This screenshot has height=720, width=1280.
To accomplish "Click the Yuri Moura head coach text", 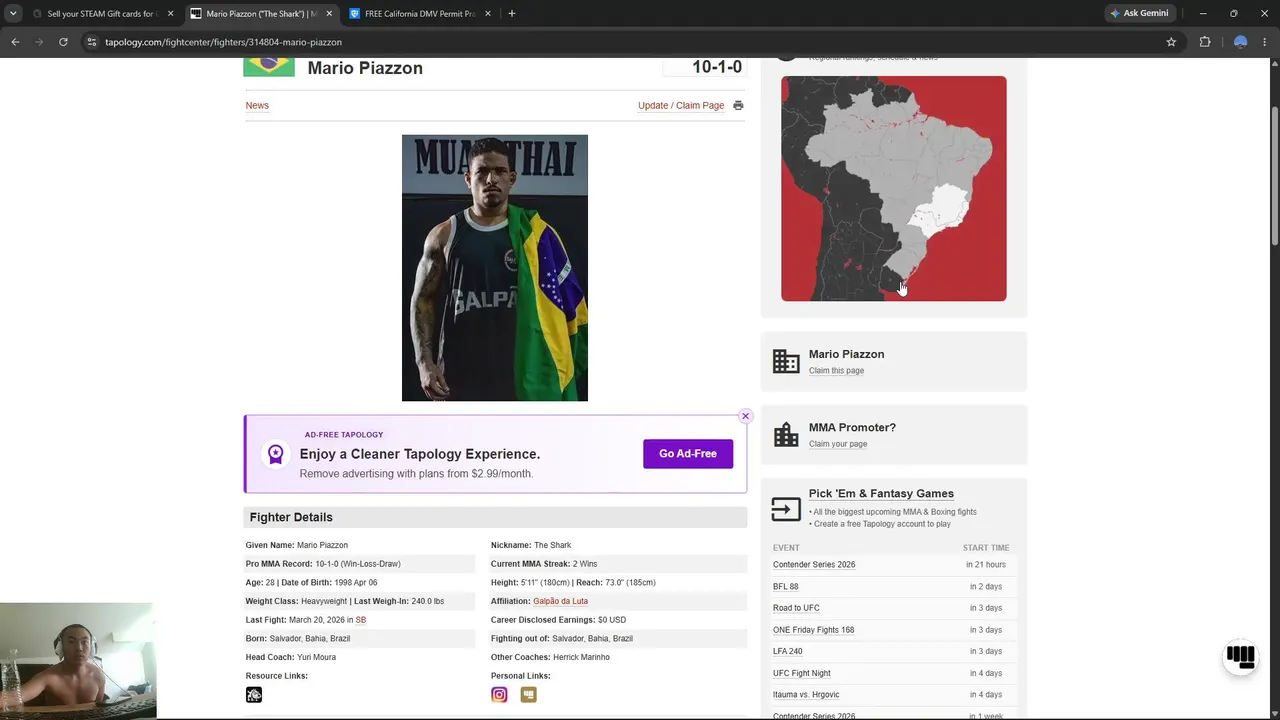I will tap(316, 657).
